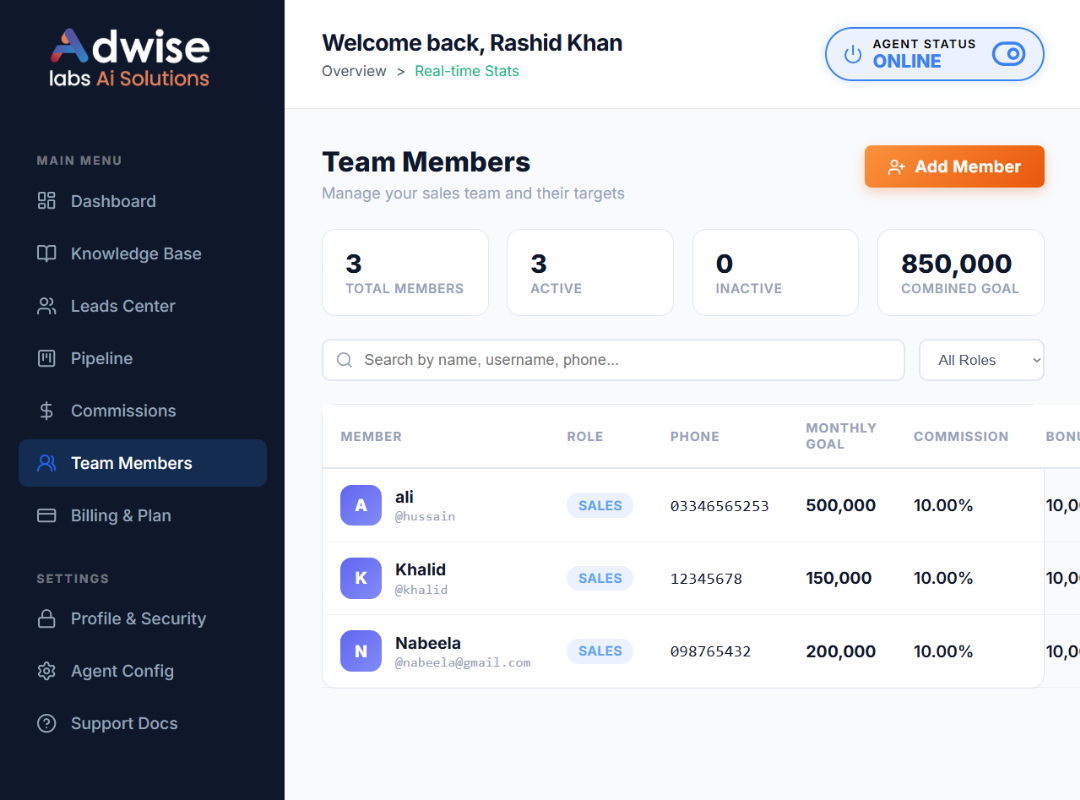Click the Real-time Stats breadcrumb
Image resolution: width=1080 pixels, height=800 pixels.
coord(467,71)
